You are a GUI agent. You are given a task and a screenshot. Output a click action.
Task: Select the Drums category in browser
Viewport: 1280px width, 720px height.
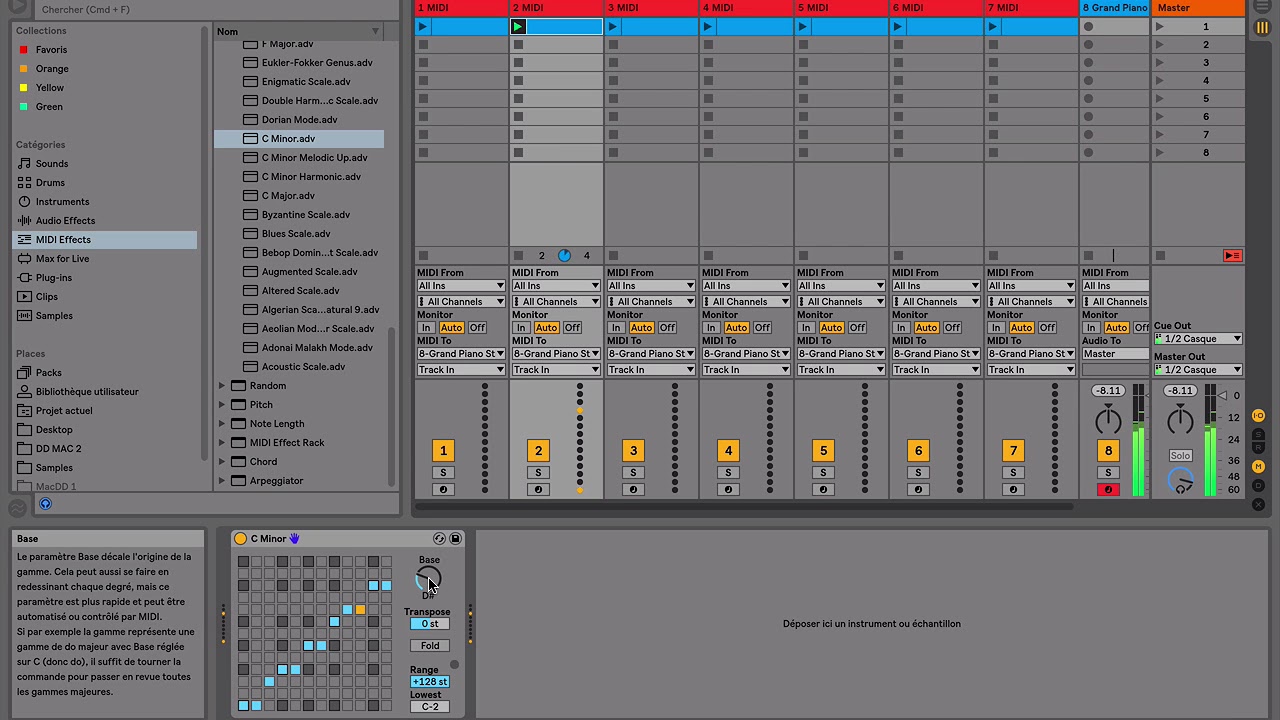[50, 182]
